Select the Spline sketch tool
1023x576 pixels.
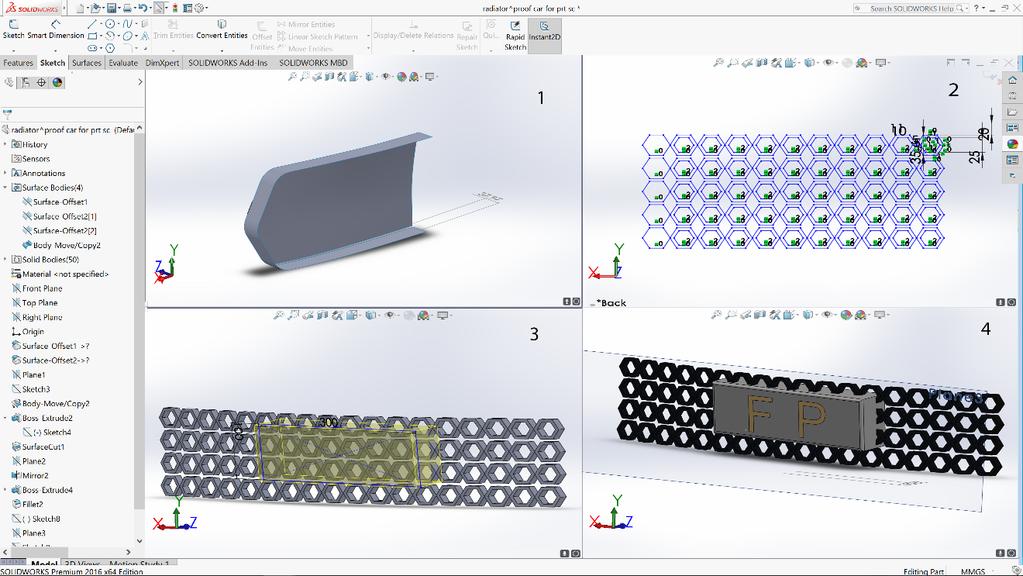127,23
